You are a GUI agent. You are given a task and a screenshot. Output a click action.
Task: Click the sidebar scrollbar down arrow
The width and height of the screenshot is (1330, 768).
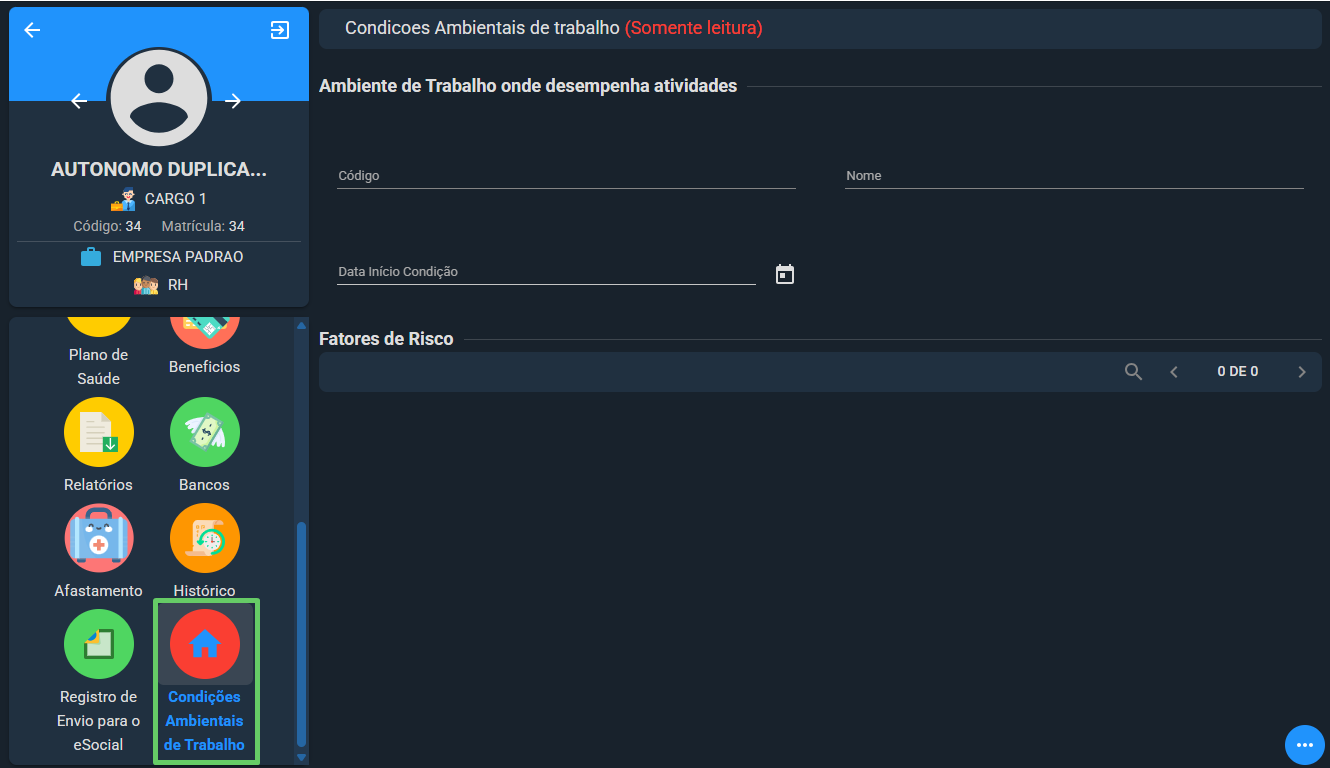click(x=302, y=757)
